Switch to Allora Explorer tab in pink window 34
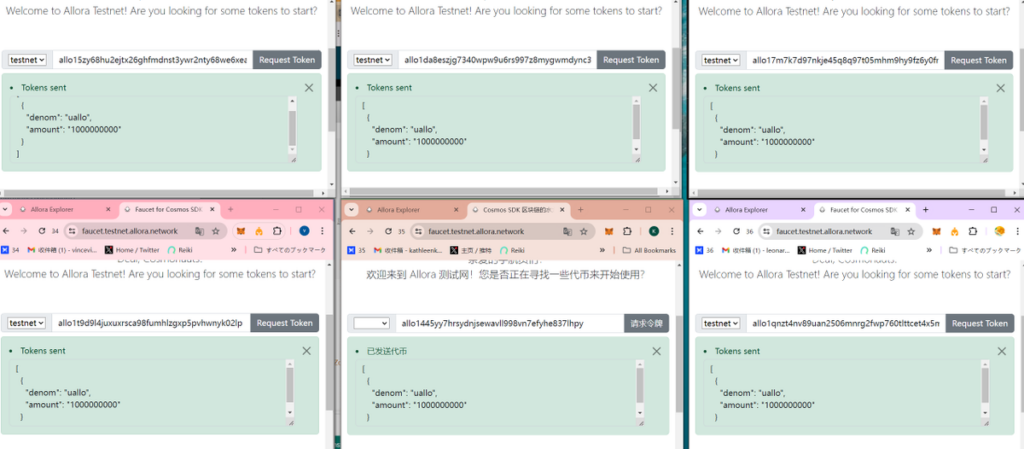This screenshot has width=1024, height=449. (65, 209)
